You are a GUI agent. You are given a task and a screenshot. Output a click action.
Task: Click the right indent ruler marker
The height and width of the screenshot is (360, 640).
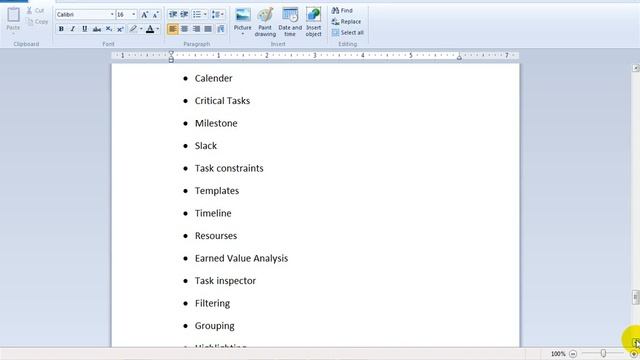(459, 58)
